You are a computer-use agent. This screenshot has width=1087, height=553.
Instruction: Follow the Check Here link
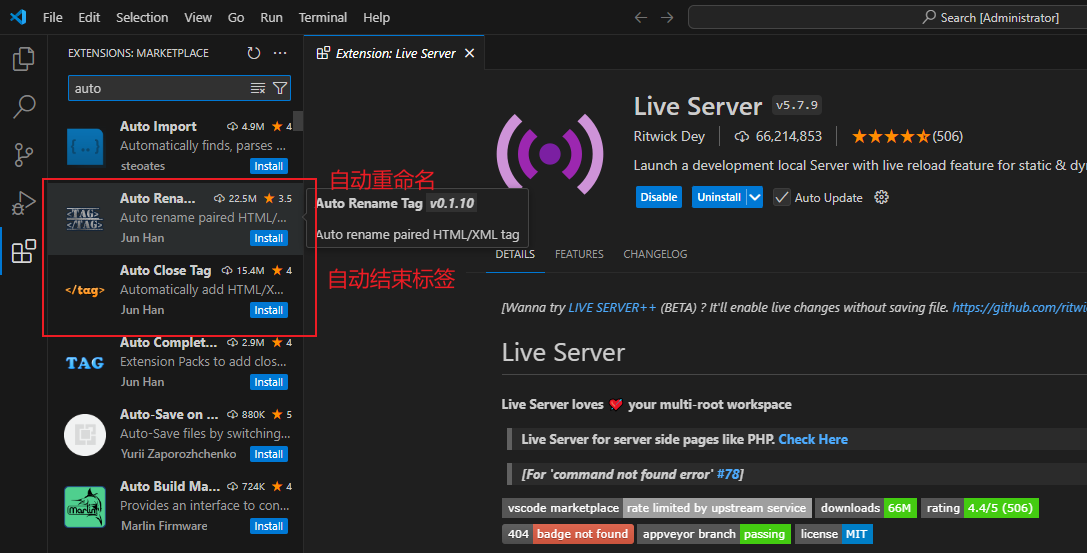tap(812, 439)
